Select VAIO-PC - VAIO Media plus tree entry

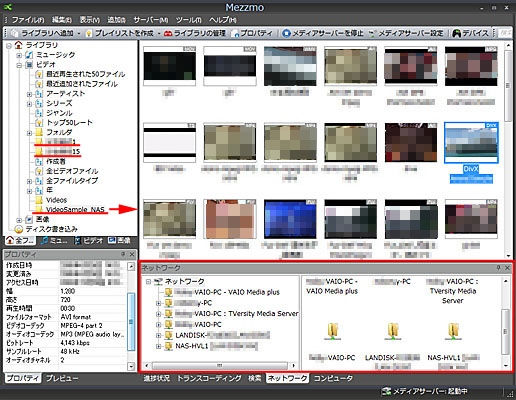[x=227, y=292]
